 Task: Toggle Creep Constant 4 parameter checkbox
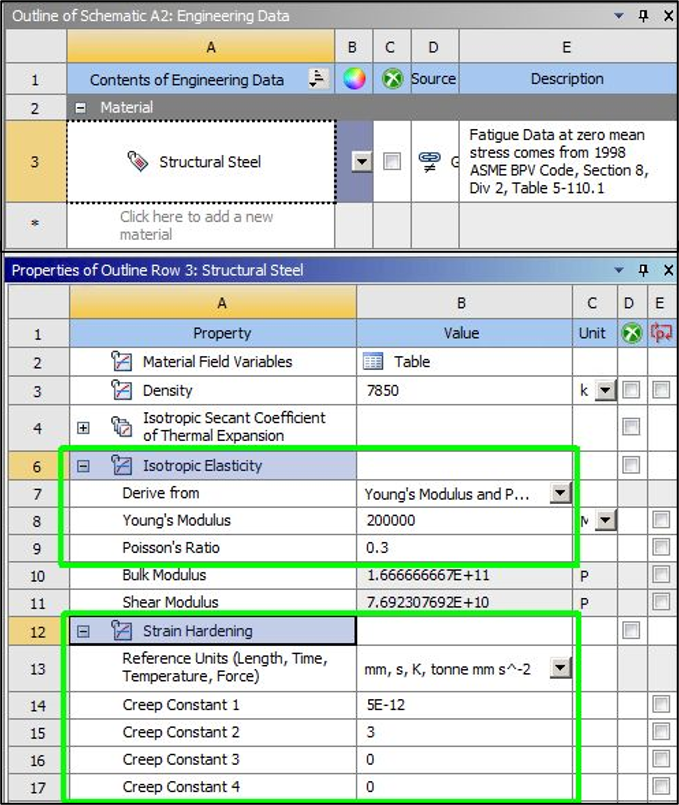click(x=661, y=786)
